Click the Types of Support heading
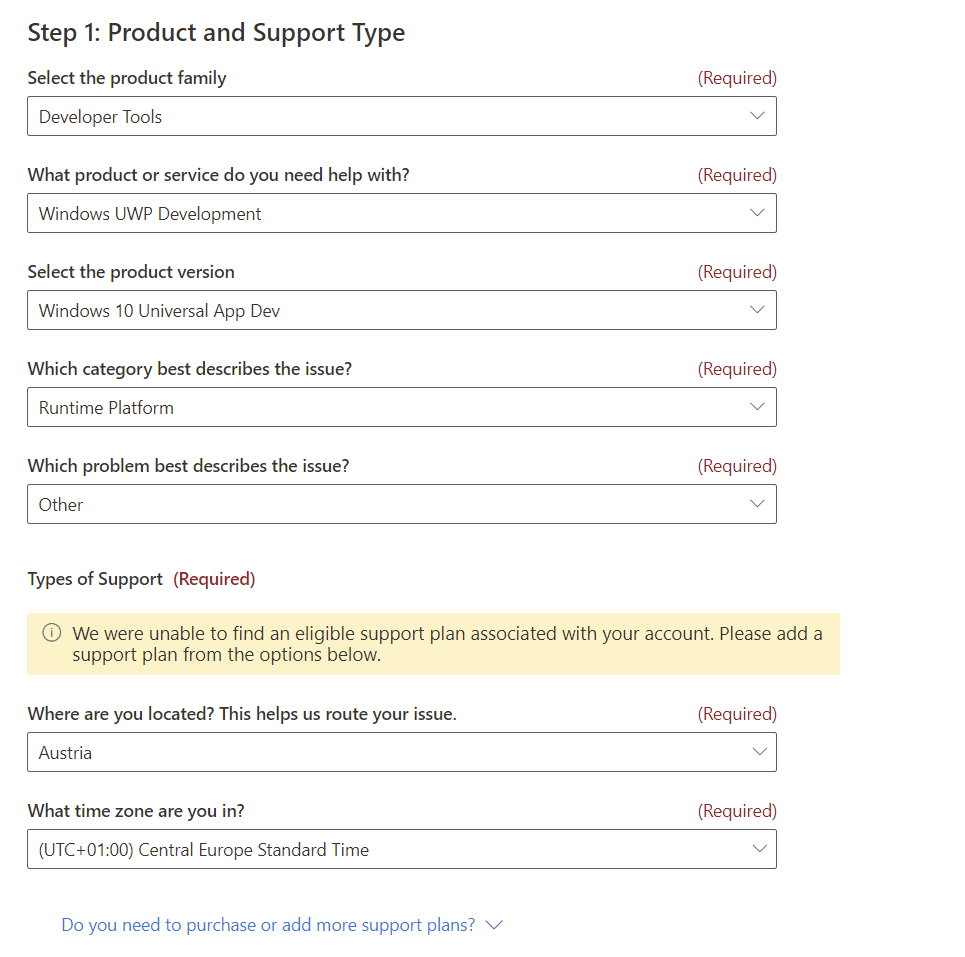Viewport: 965px width, 957px height. pyautogui.click(x=95, y=579)
